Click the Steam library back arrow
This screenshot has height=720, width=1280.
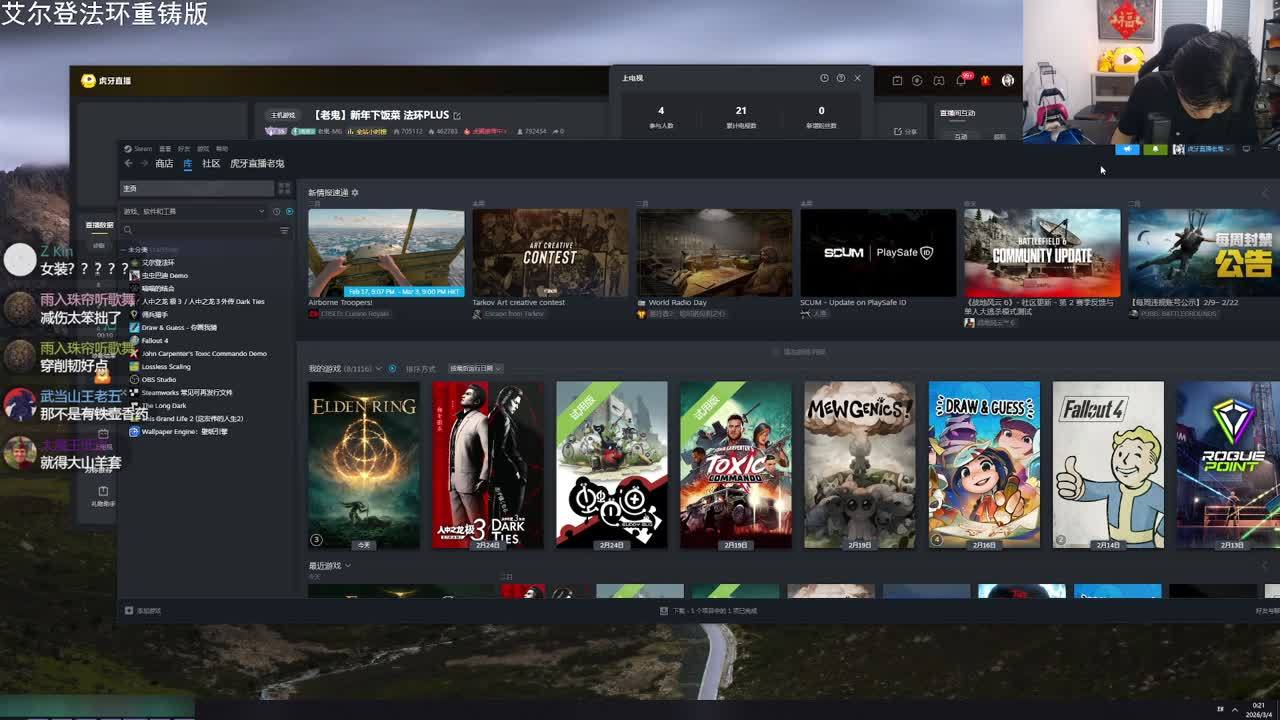(x=128, y=163)
